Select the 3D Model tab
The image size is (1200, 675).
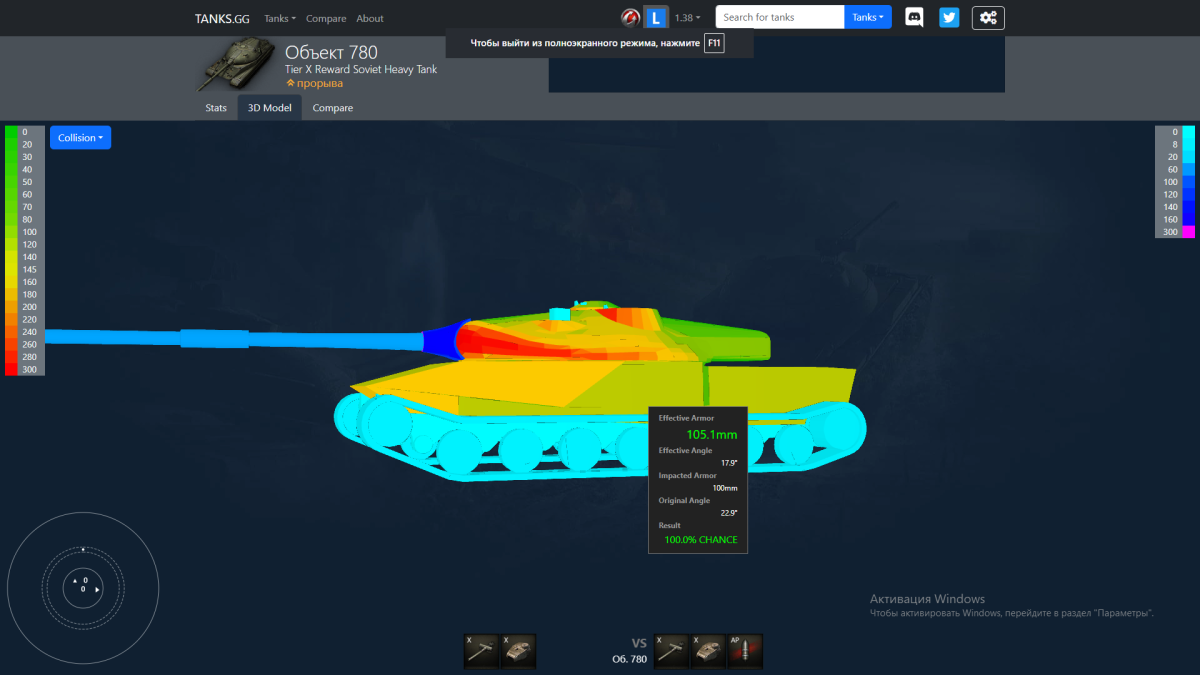pyautogui.click(x=269, y=108)
